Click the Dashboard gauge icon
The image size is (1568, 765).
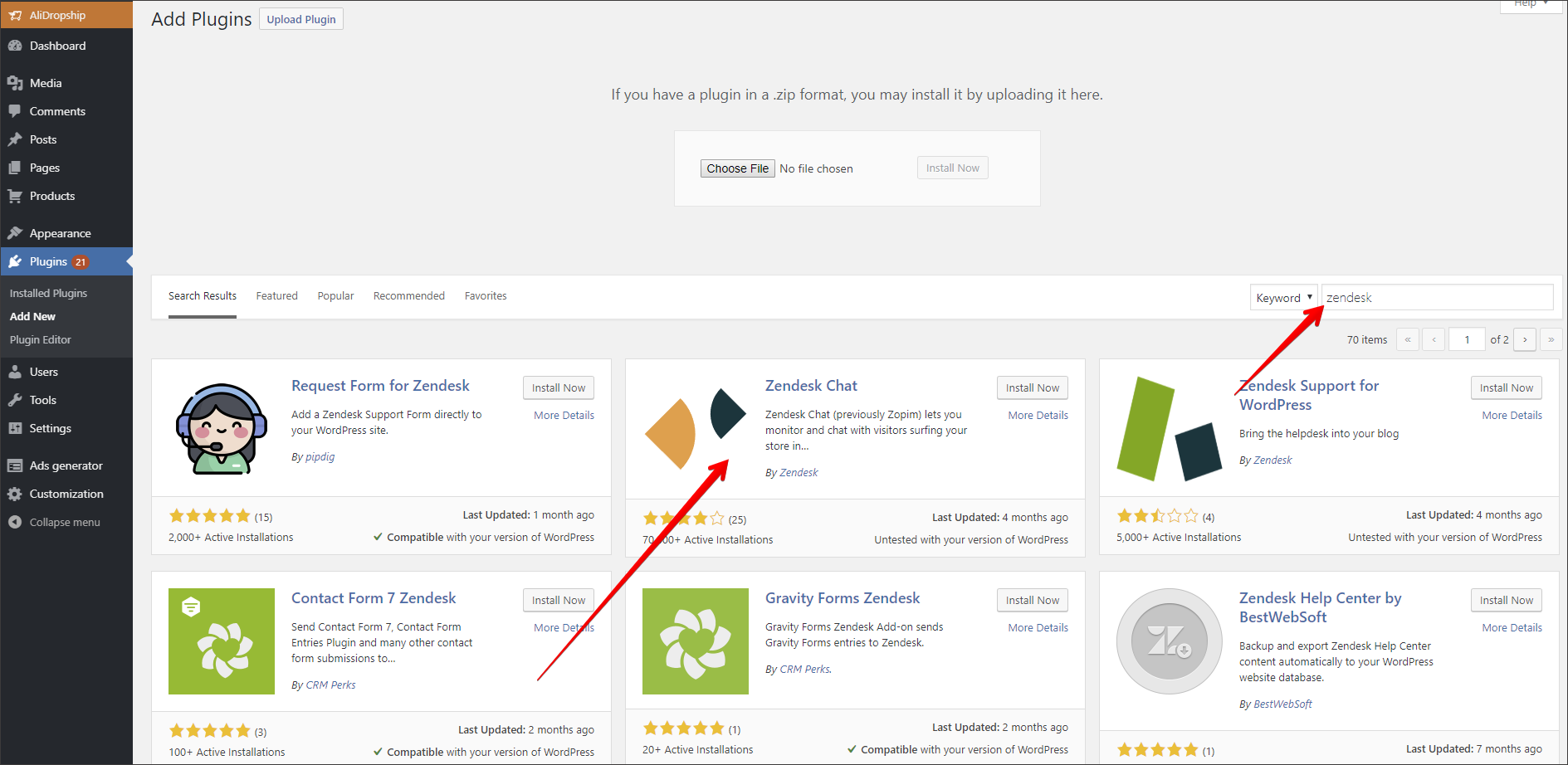tap(15, 46)
